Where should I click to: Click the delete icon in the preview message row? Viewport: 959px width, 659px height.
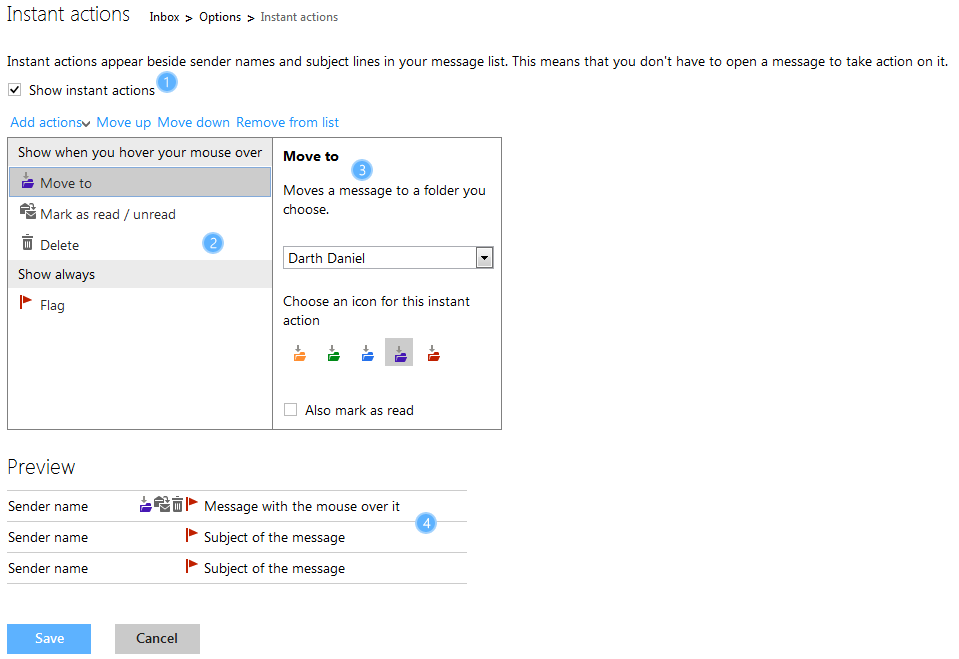click(177, 505)
